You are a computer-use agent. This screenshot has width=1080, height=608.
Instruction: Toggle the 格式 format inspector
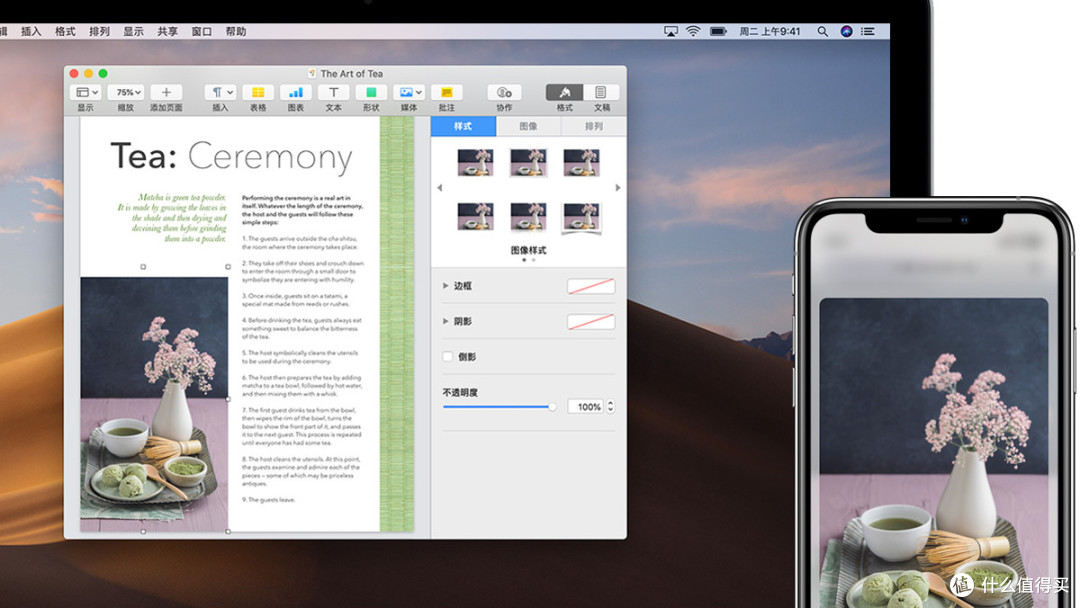(x=565, y=92)
